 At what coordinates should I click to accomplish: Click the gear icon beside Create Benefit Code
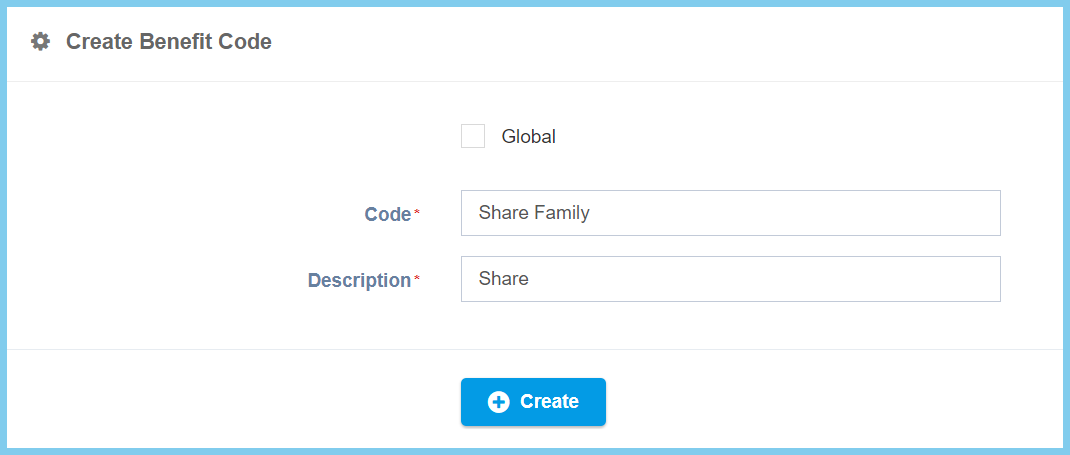coord(40,42)
